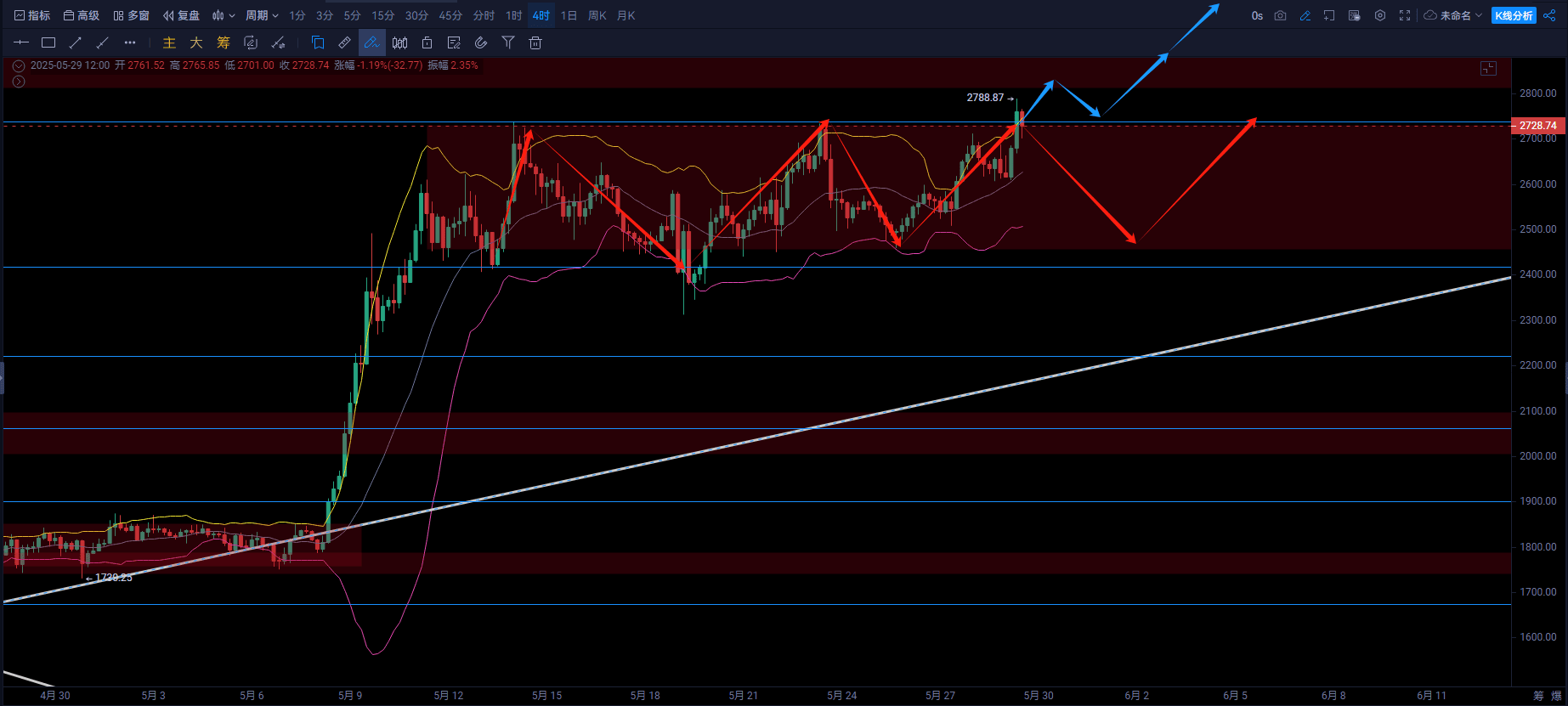Click the 2400.00 price axis label
The image size is (1568, 706).
pos(1538,274)
